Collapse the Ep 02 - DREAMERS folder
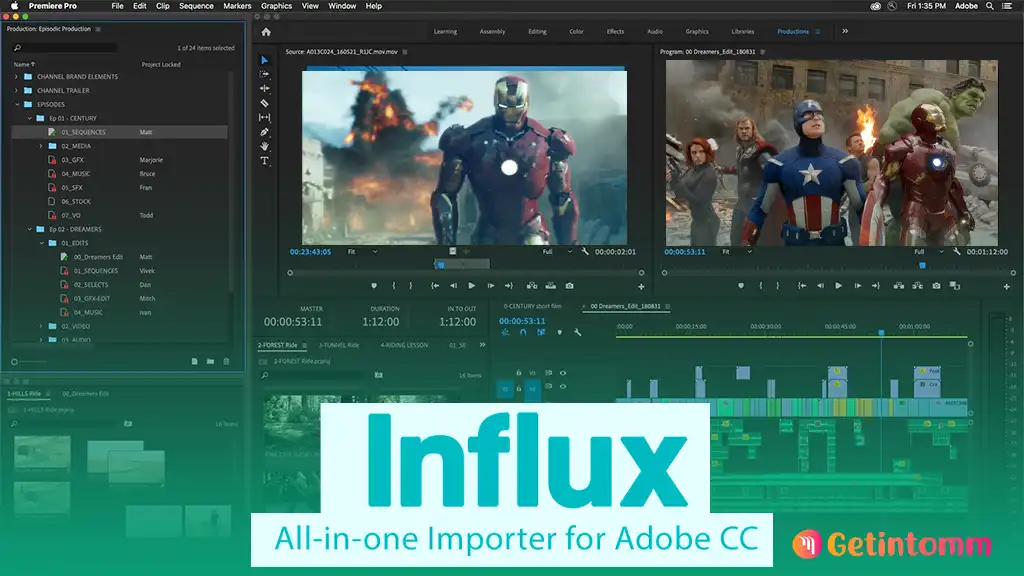Screen dimensions: 1024x576 29,229
